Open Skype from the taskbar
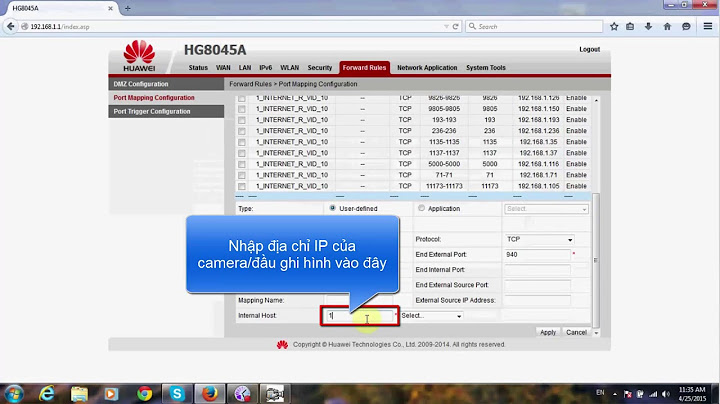This screenshot has width=720, height=404. 177,394
